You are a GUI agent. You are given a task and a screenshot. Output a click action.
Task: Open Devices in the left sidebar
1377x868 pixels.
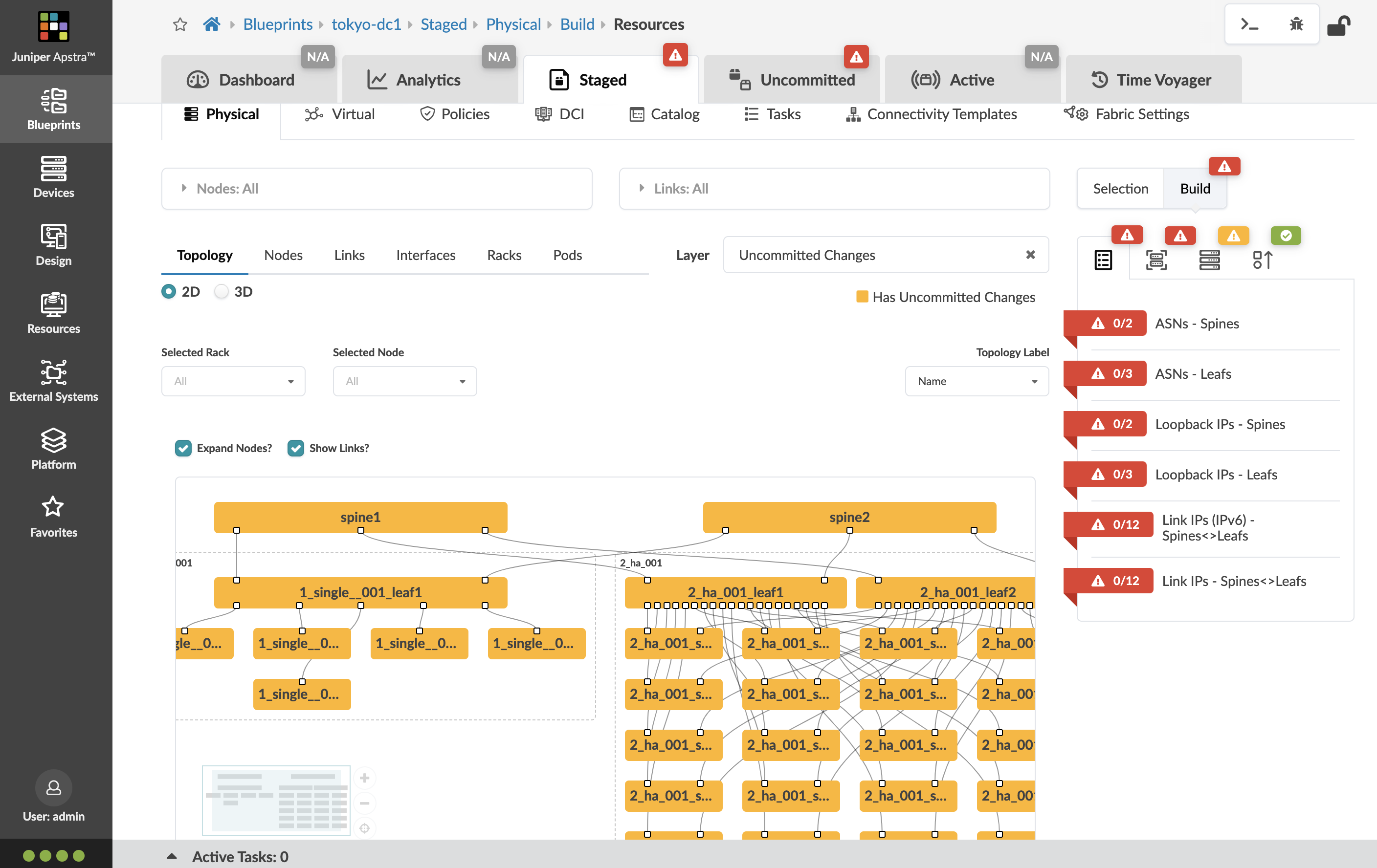pyautogui.click(x=53, y=176)
